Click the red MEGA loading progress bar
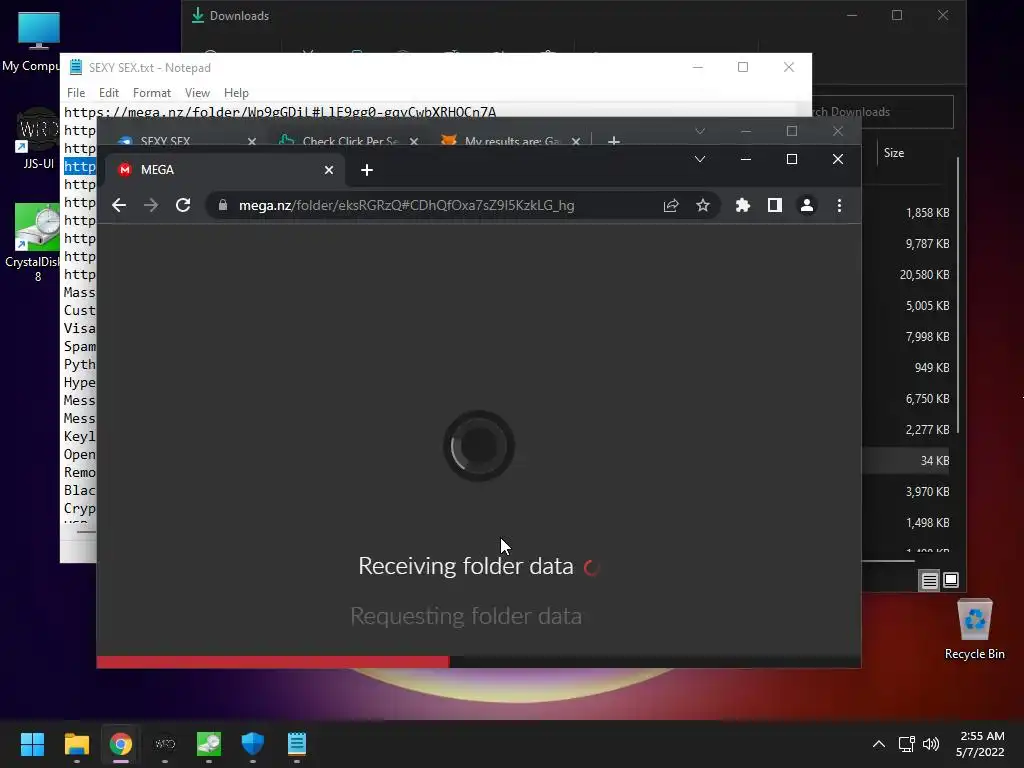The height and width of the screenshot is (768, 1024). coord(273,662)
